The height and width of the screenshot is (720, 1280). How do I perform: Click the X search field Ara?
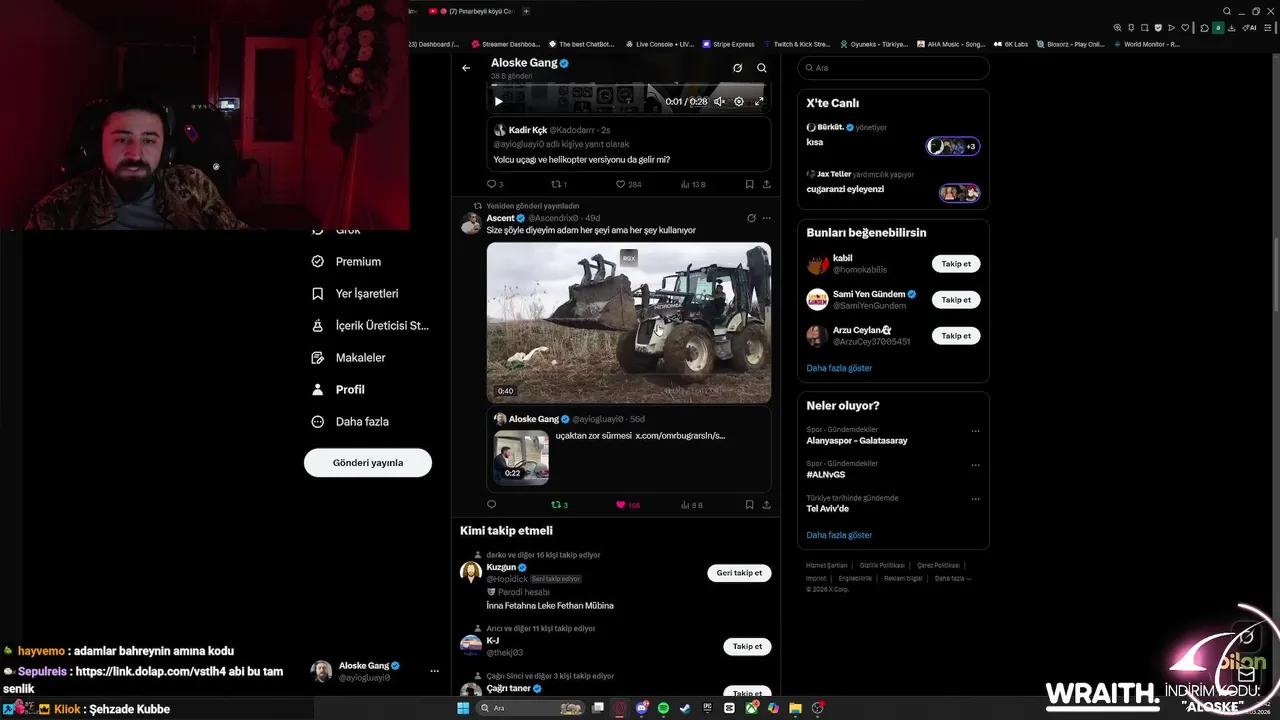893,68
